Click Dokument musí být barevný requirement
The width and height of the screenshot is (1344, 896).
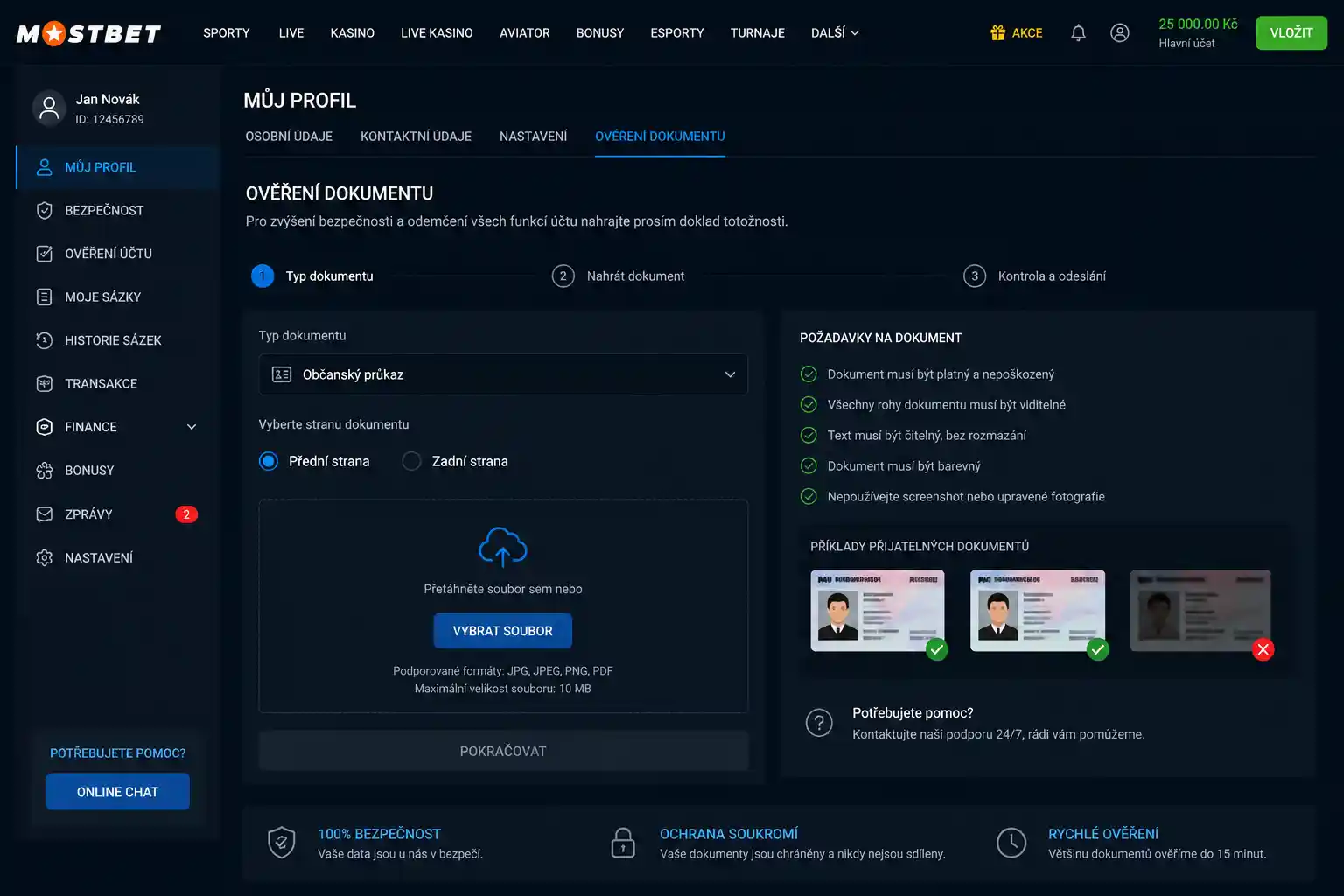click(x=904, y=466)
